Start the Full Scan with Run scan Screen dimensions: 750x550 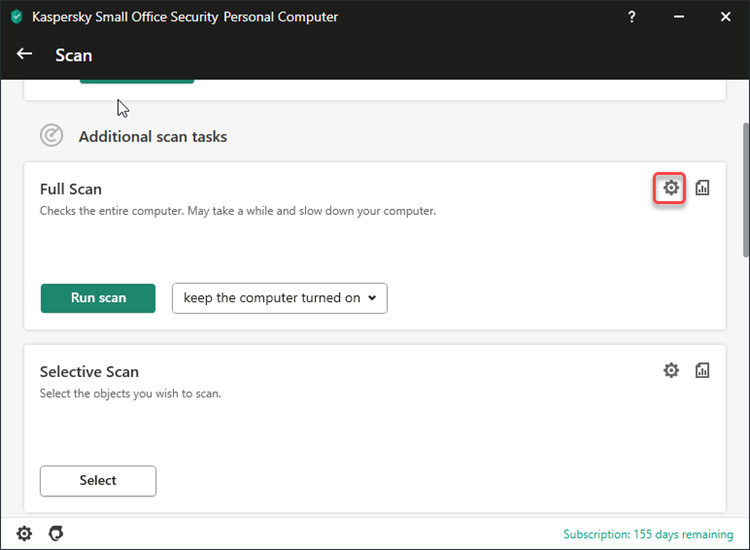(98, 298)
